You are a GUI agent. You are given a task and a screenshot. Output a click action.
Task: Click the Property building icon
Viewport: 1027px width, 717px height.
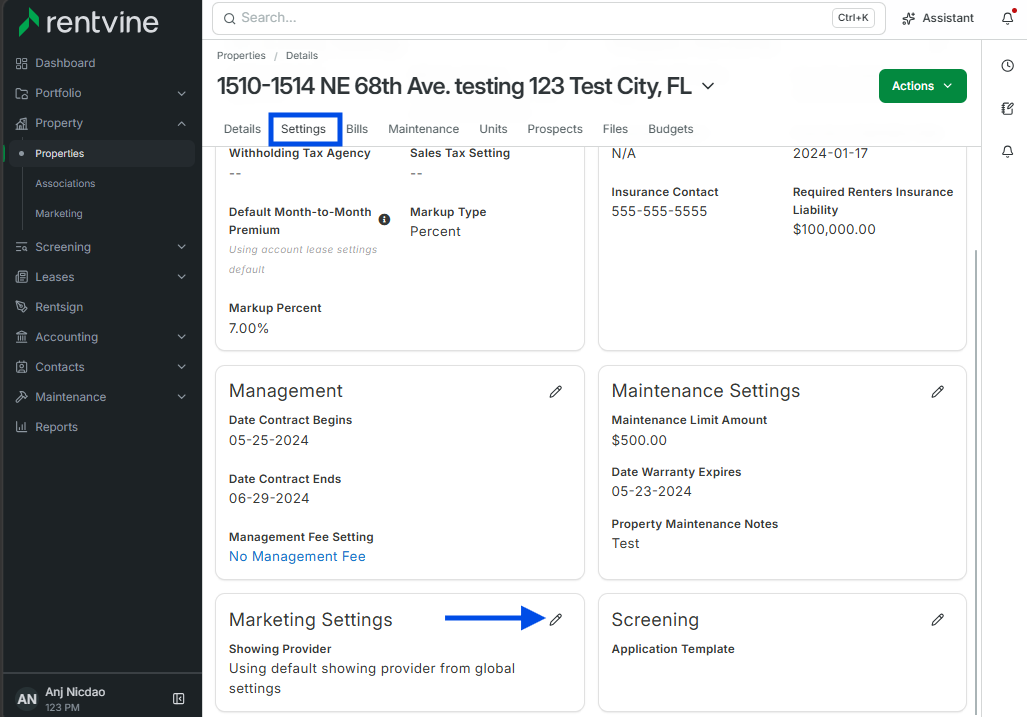pos(22,123)
